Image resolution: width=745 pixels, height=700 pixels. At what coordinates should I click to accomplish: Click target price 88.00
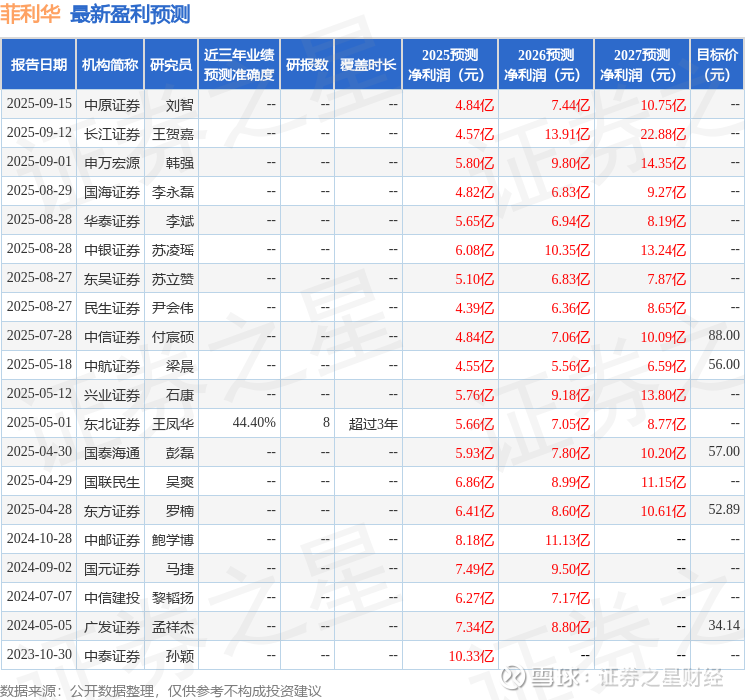point(724,336)
